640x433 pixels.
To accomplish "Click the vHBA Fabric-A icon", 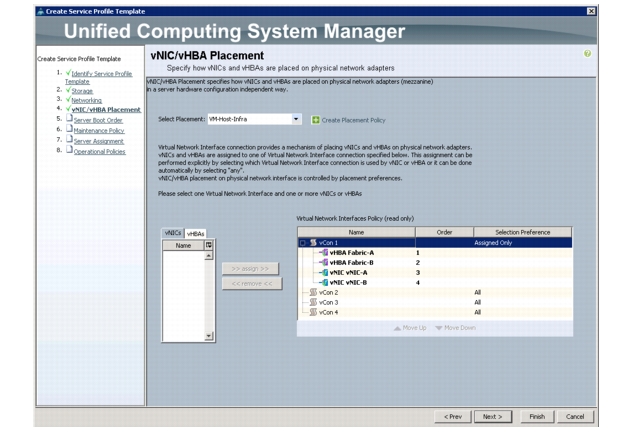I will 325,253.
